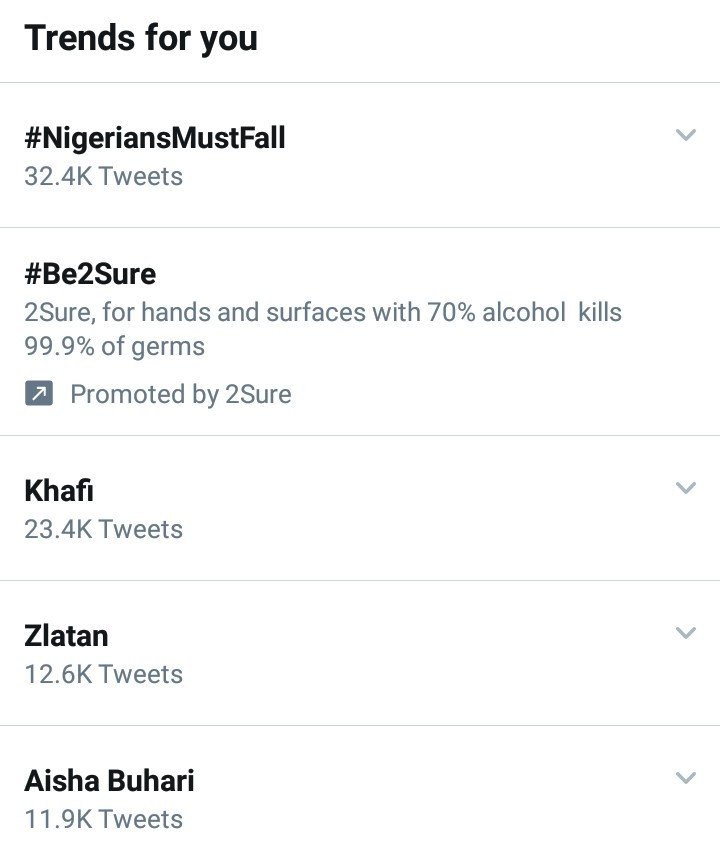Click the "Trends for you" heading
This screenshot has height=851, width=720.
tap(141, 38)
